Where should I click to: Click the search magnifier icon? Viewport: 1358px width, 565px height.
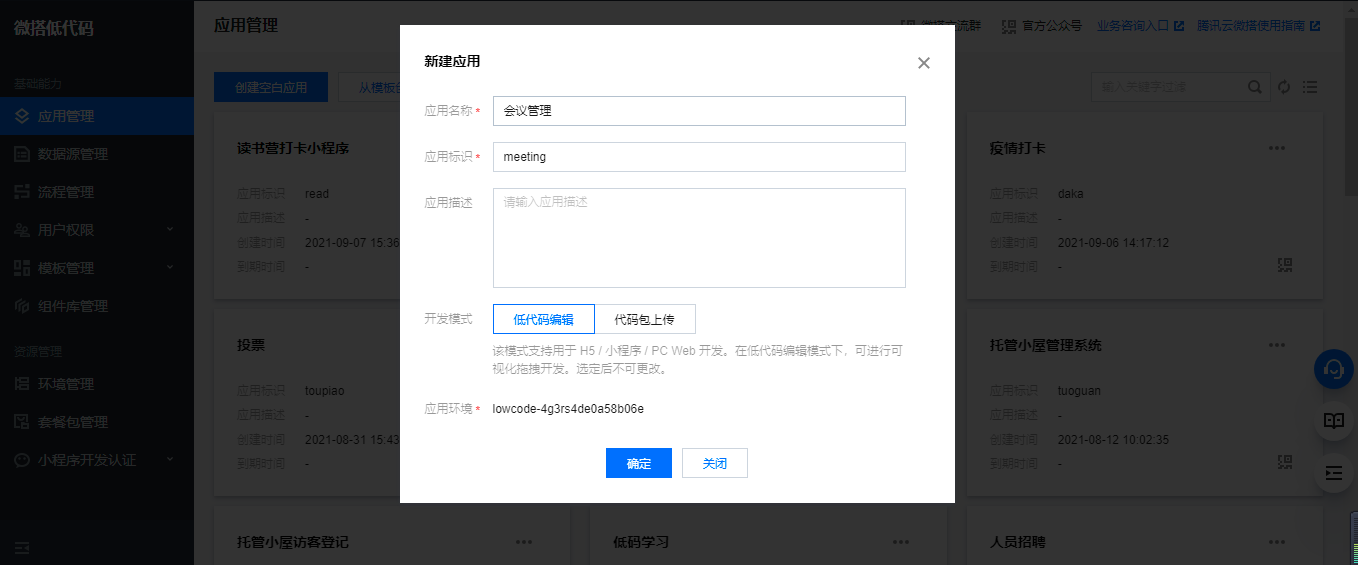pos(1254,87)
